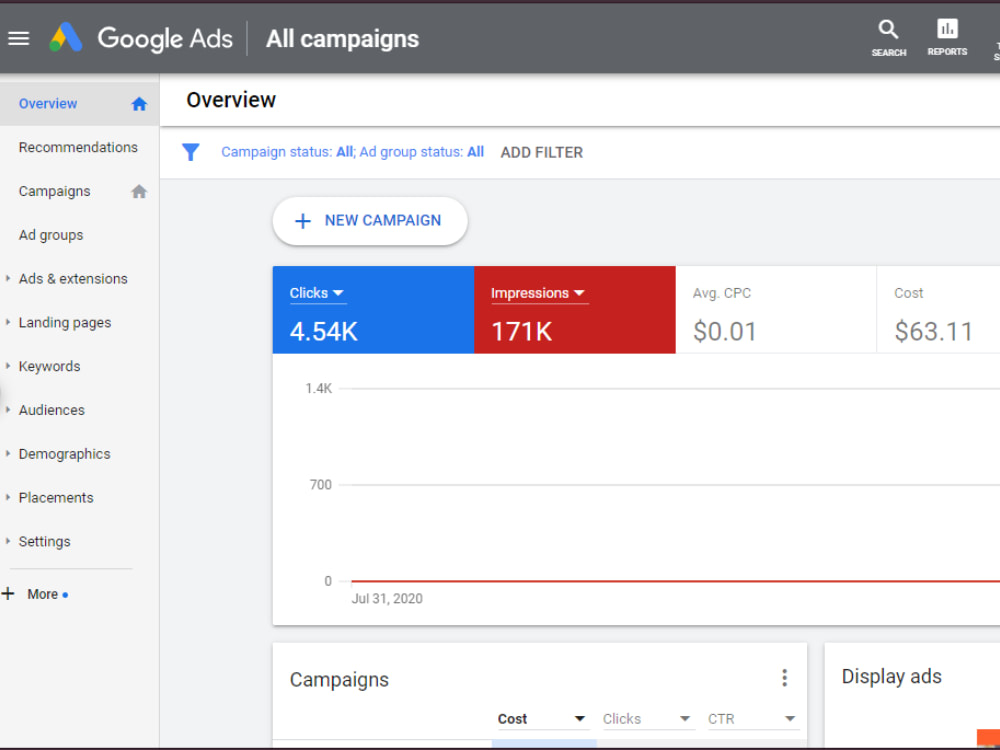Expand Audiences section

8,409
